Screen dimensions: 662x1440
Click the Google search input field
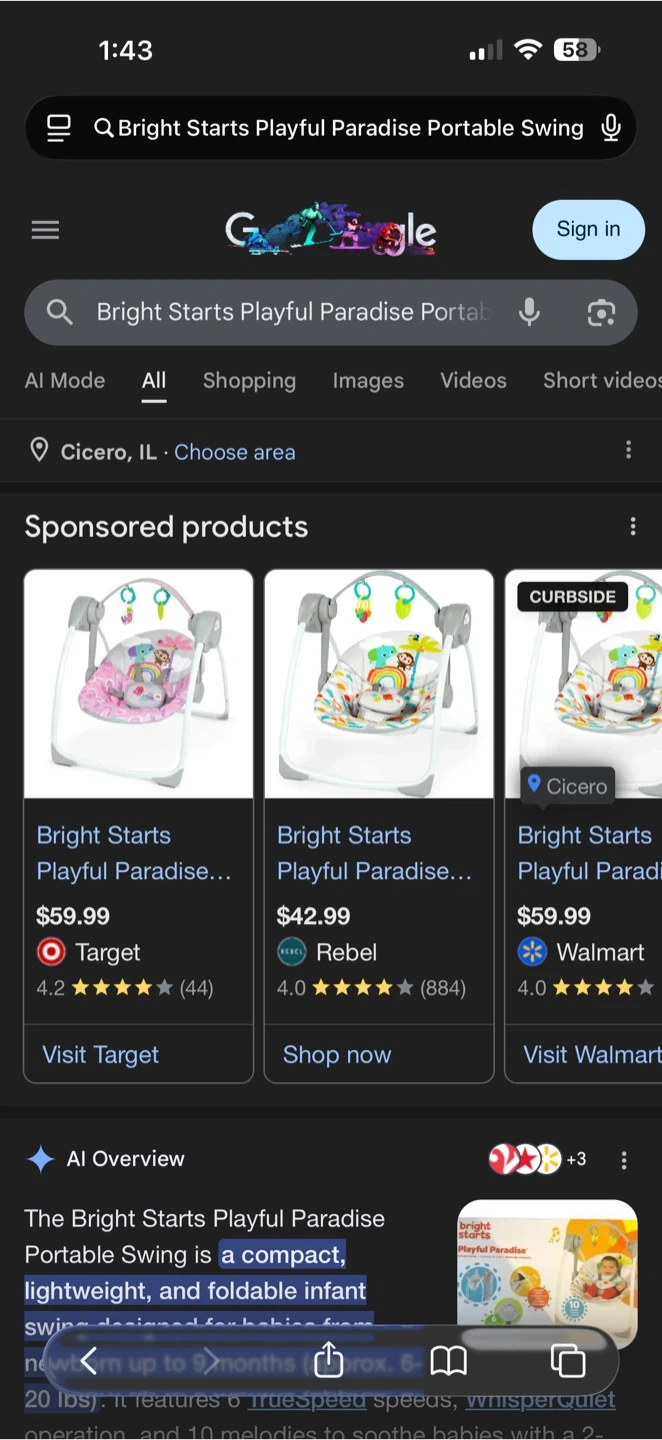click(290, 312)
